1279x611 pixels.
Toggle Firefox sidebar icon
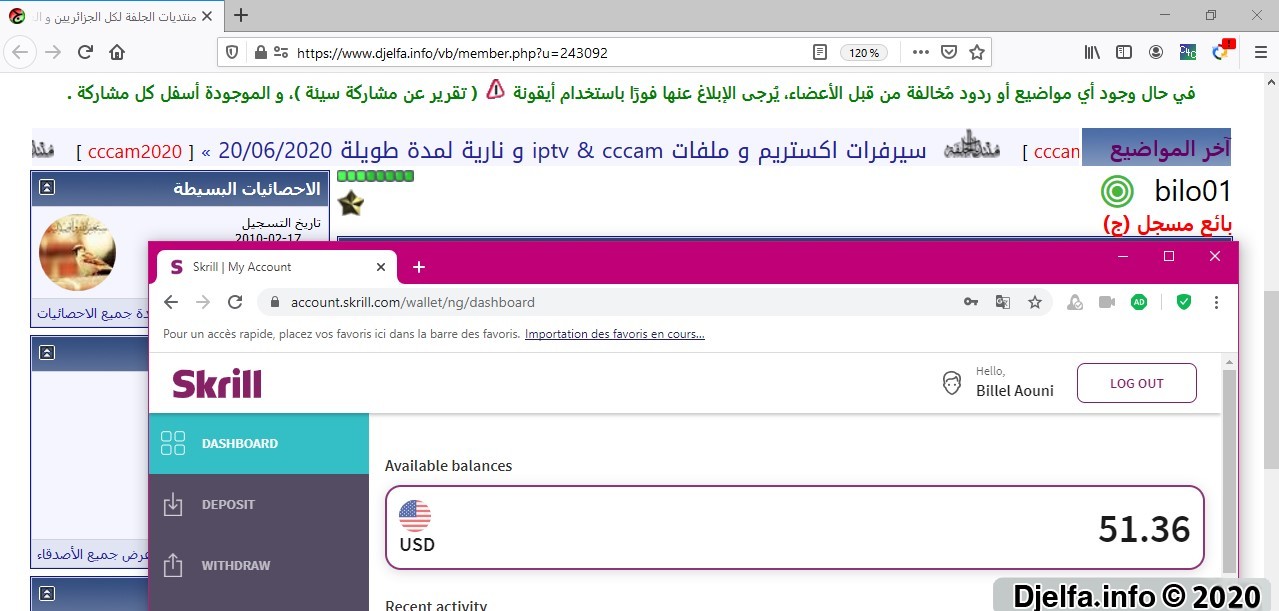[x=1124, y=52]
